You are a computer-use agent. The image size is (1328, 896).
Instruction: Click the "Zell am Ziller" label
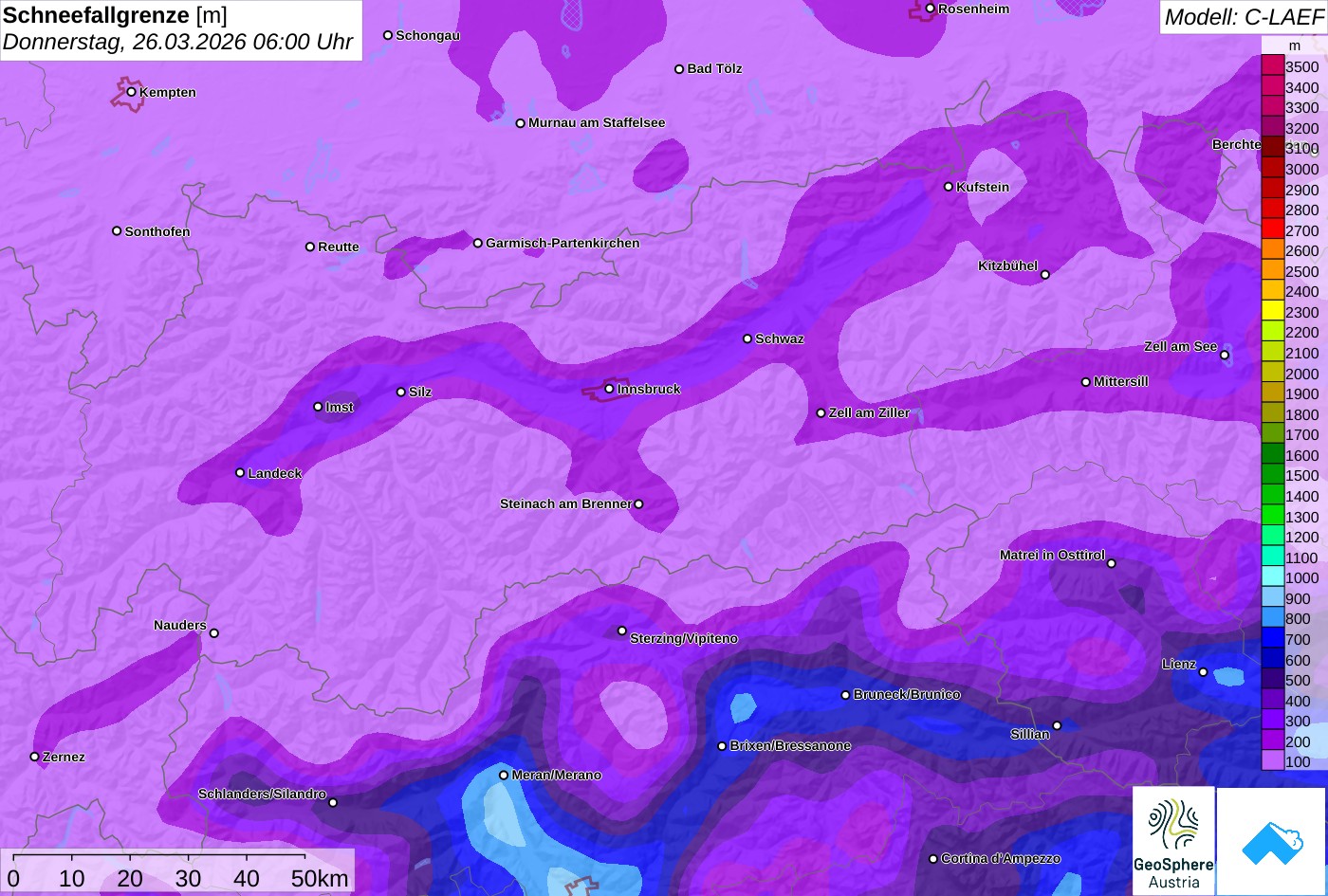(869, 413)
